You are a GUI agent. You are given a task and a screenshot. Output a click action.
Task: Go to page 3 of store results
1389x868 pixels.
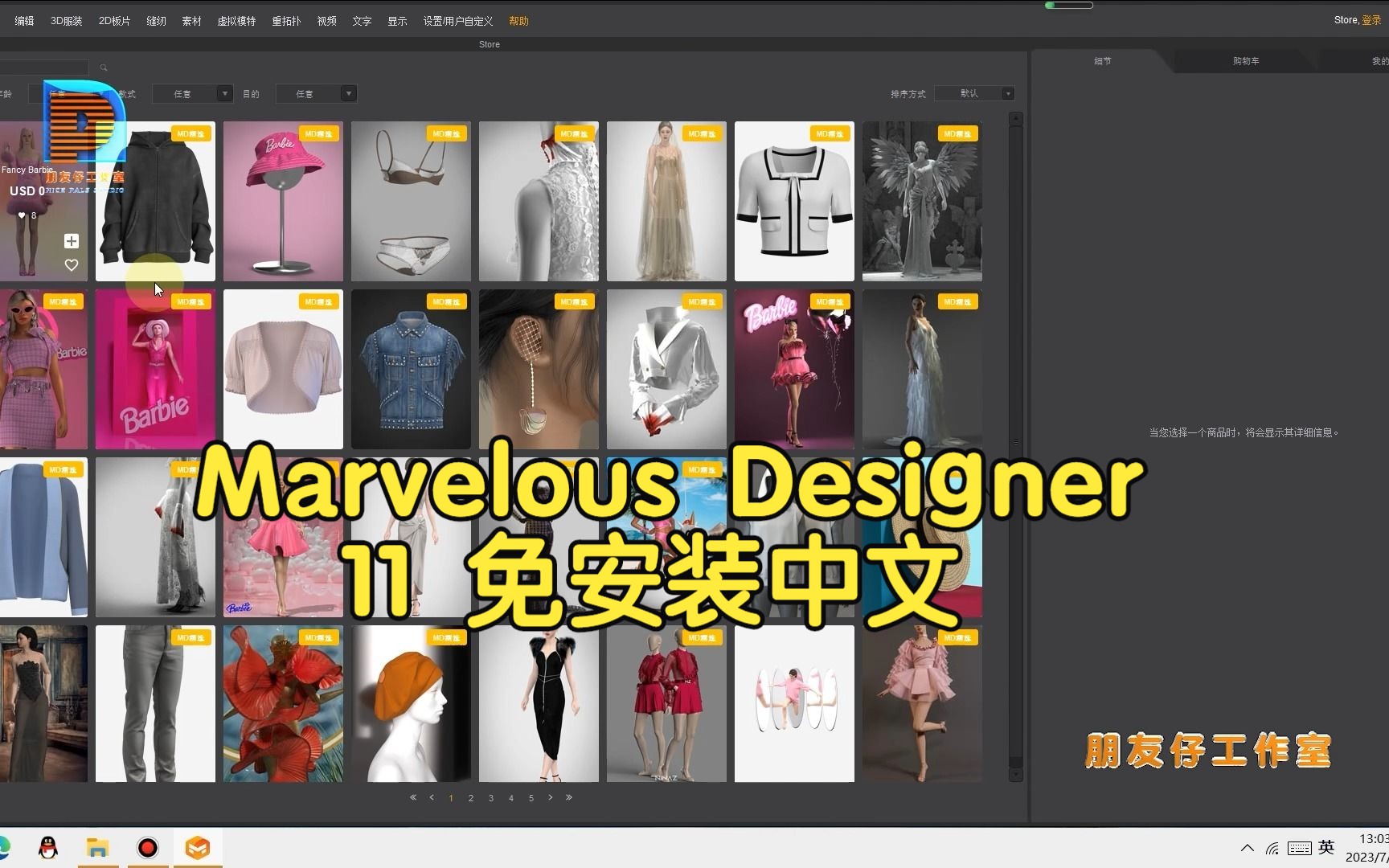coord(491,798)
